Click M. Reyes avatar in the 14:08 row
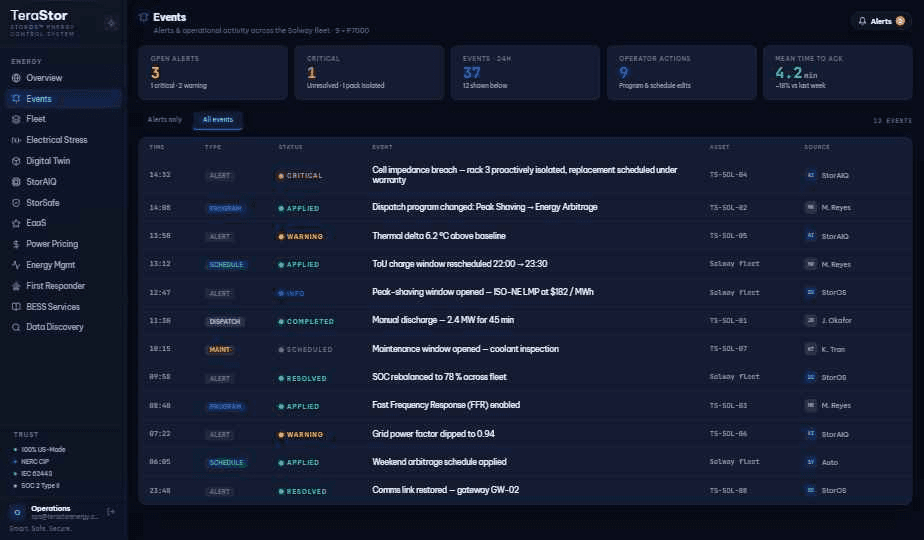This screenshot has width=924, height=540. (811, 208)
